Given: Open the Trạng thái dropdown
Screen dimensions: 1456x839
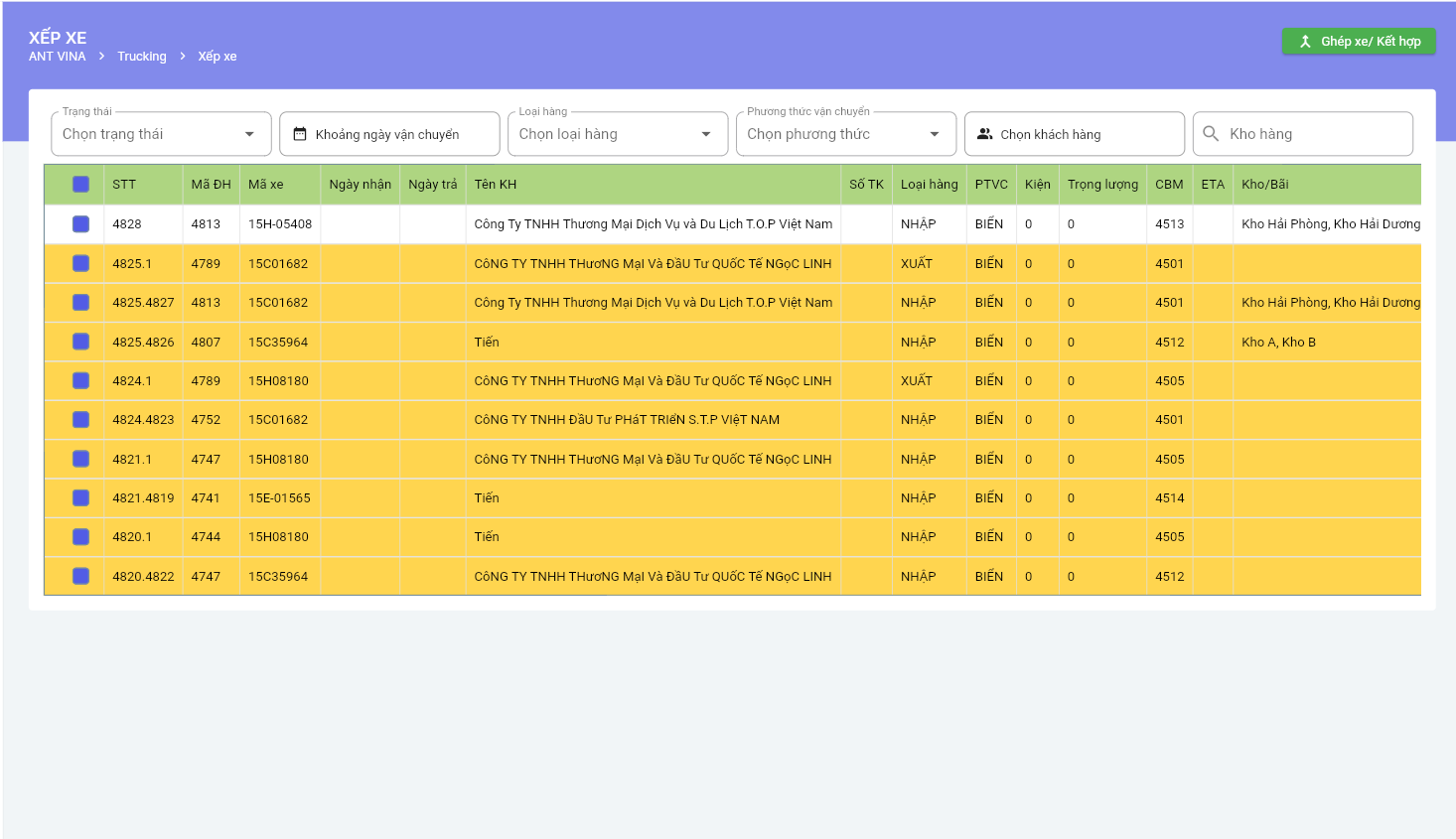Looking at the screenshot, I should (161, 134).
